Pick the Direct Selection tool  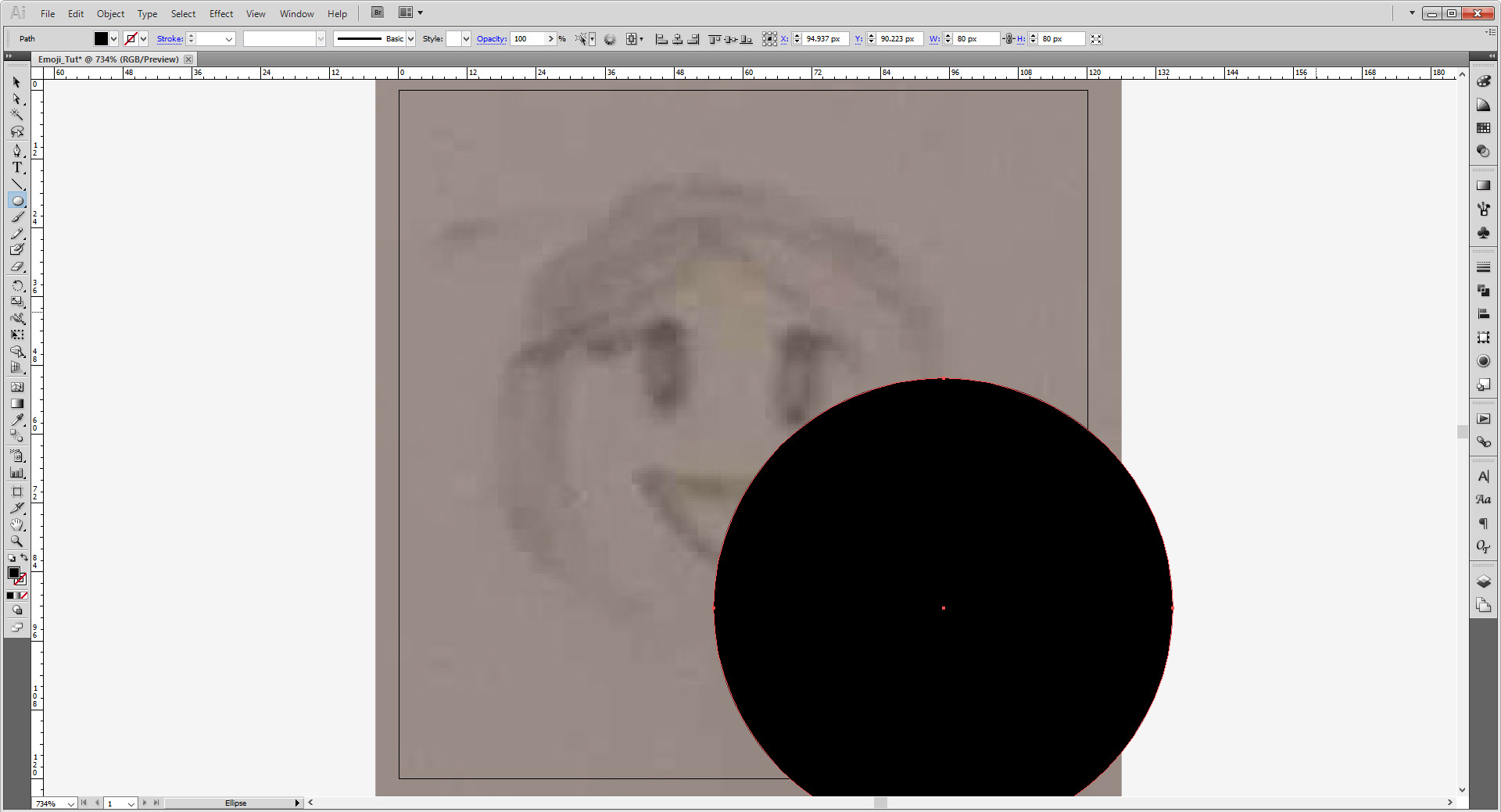17,100
